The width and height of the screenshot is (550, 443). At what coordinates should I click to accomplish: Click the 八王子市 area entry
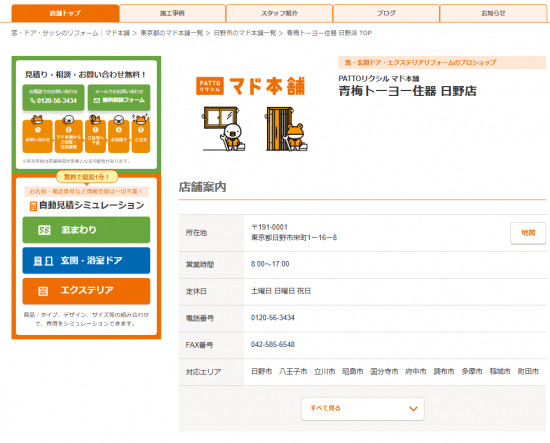293,371
